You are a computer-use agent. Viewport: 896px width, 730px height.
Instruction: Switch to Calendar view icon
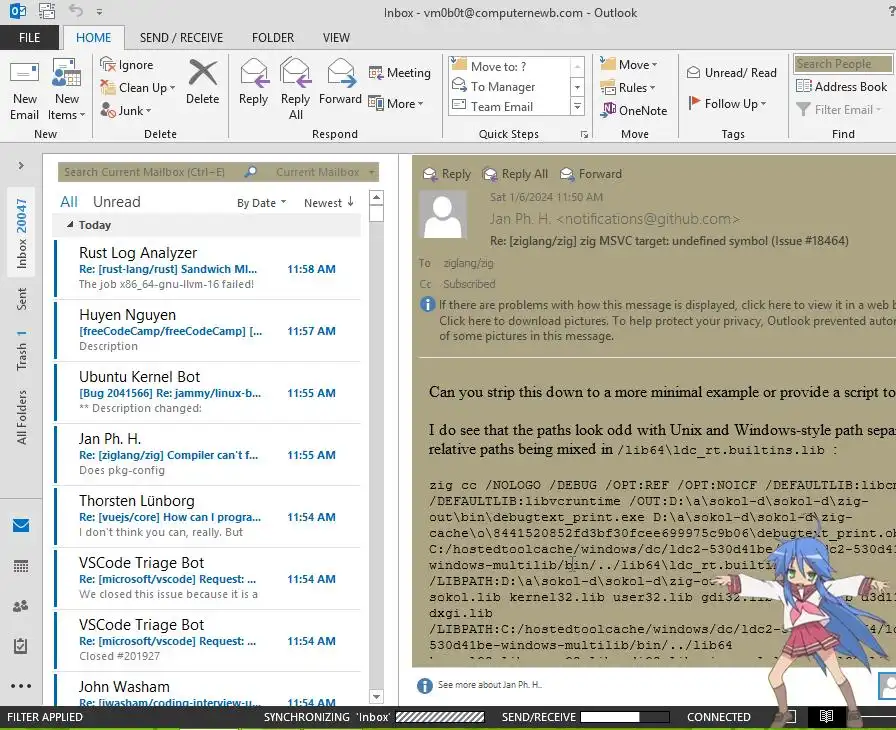[21, 566]
